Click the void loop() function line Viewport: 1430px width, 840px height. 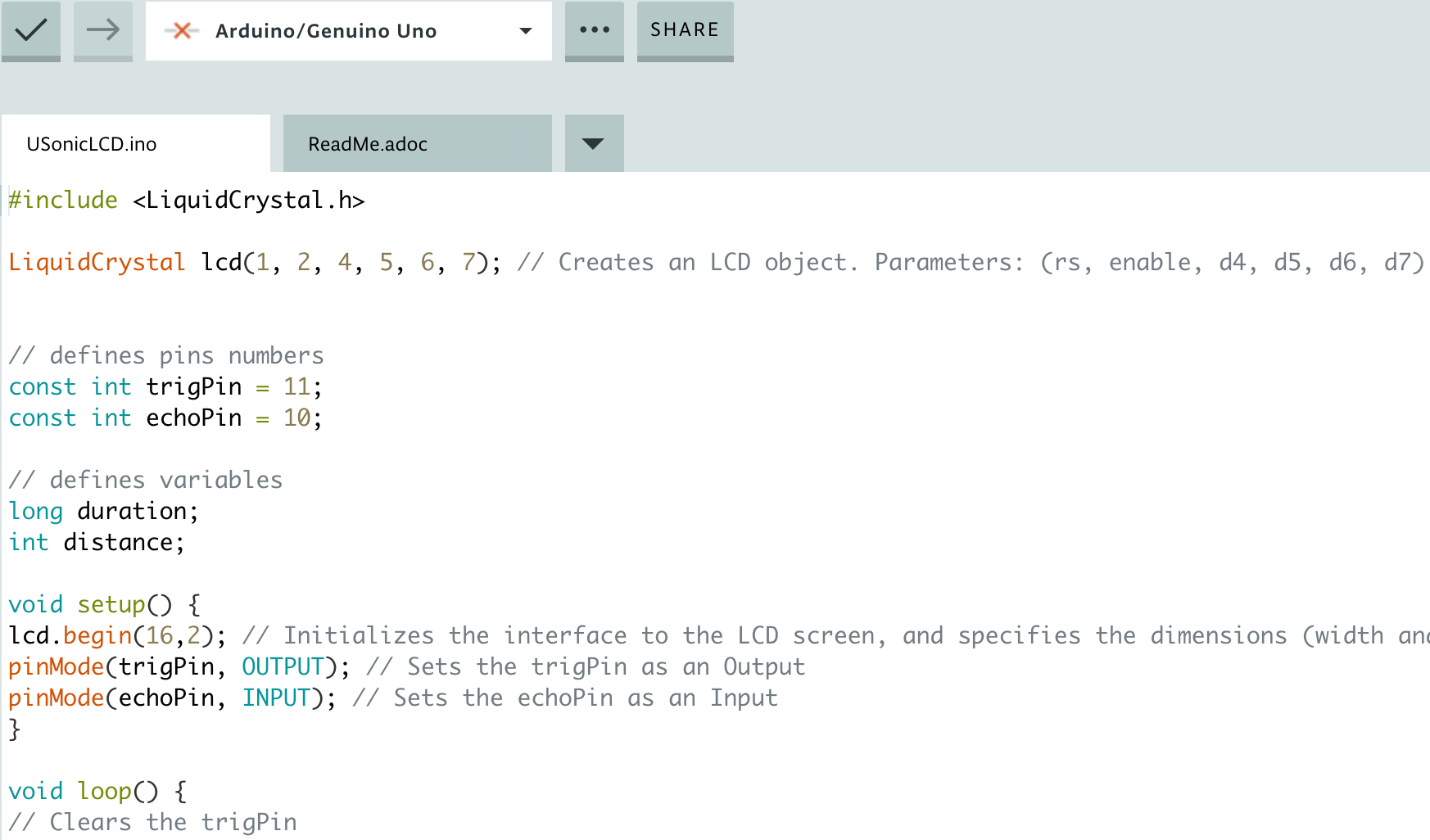coord(97,791)
